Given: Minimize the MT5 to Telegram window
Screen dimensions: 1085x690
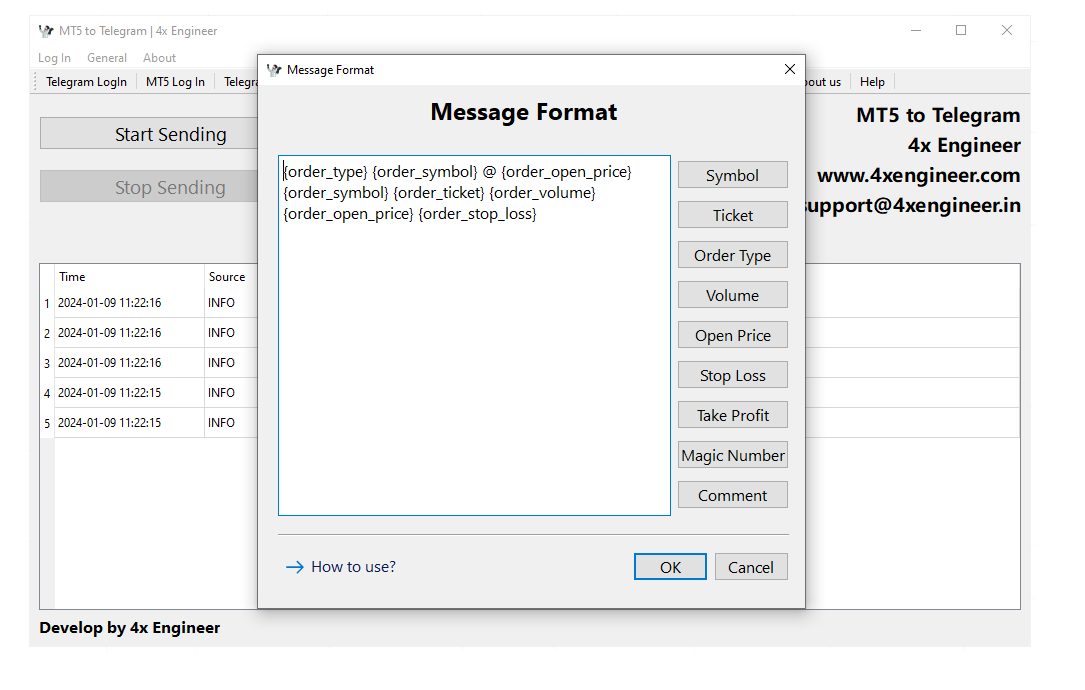Looking at the screenshot, I should click(x=915, y=30).
